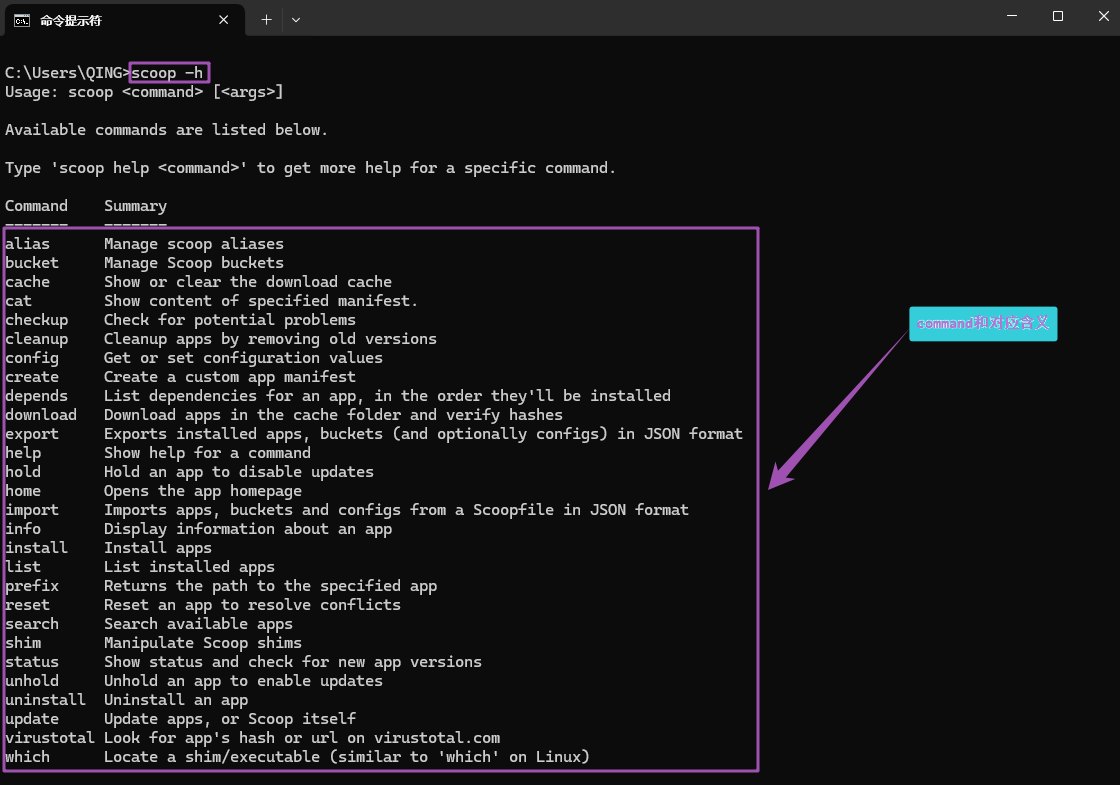Viewport: 1120px width, 785px height.
Task: Close the 命令提示符 tab
Action: pos(225,19)
